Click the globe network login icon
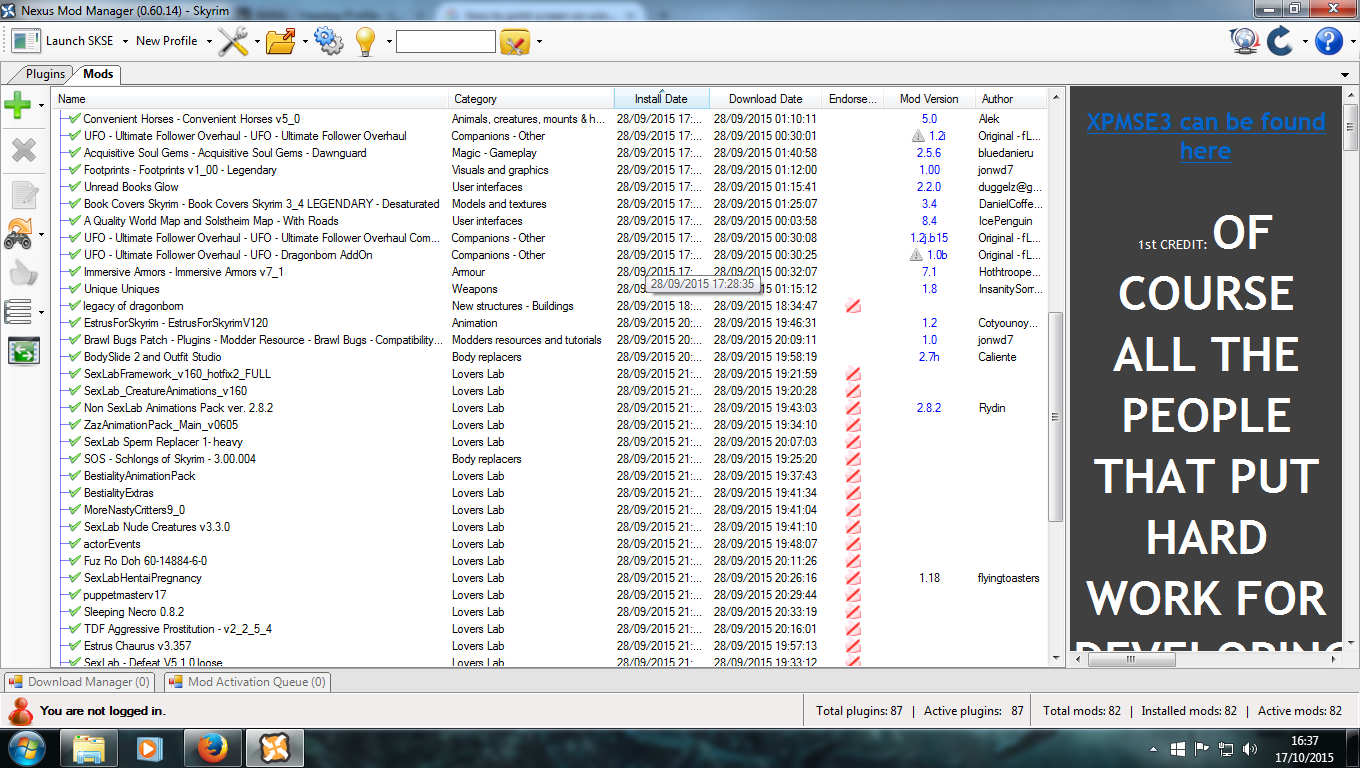1360x768 pixels. click(x=1244, y=41)
